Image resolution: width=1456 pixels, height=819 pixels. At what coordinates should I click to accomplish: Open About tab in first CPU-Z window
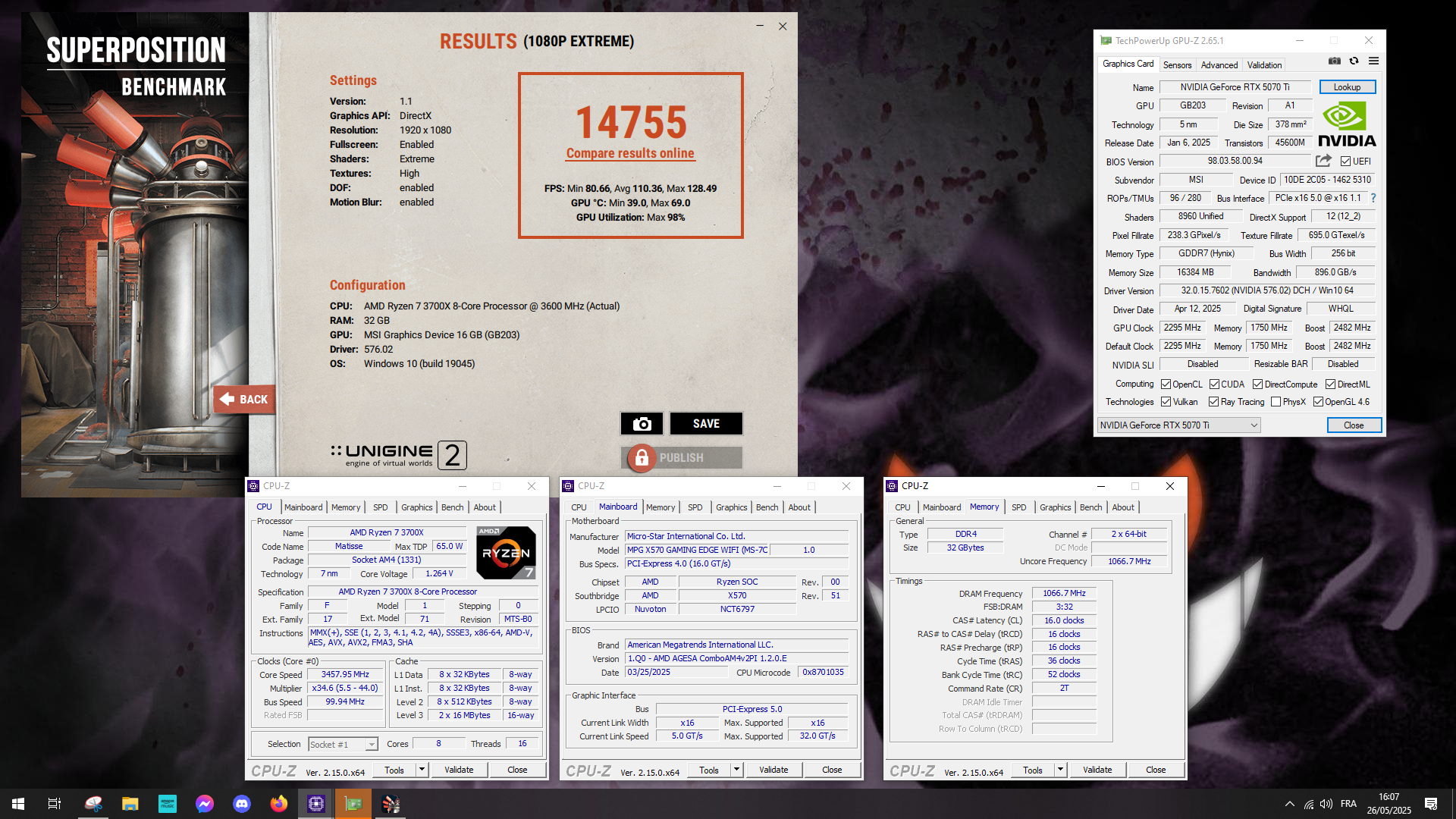coord(485,507)
